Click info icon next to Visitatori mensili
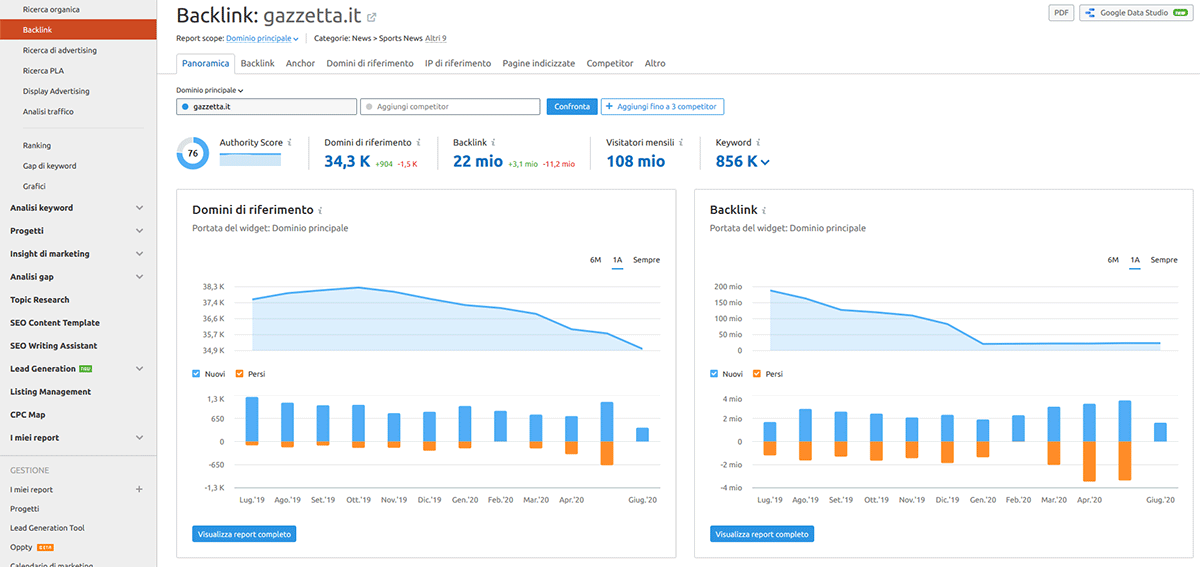 682,143
